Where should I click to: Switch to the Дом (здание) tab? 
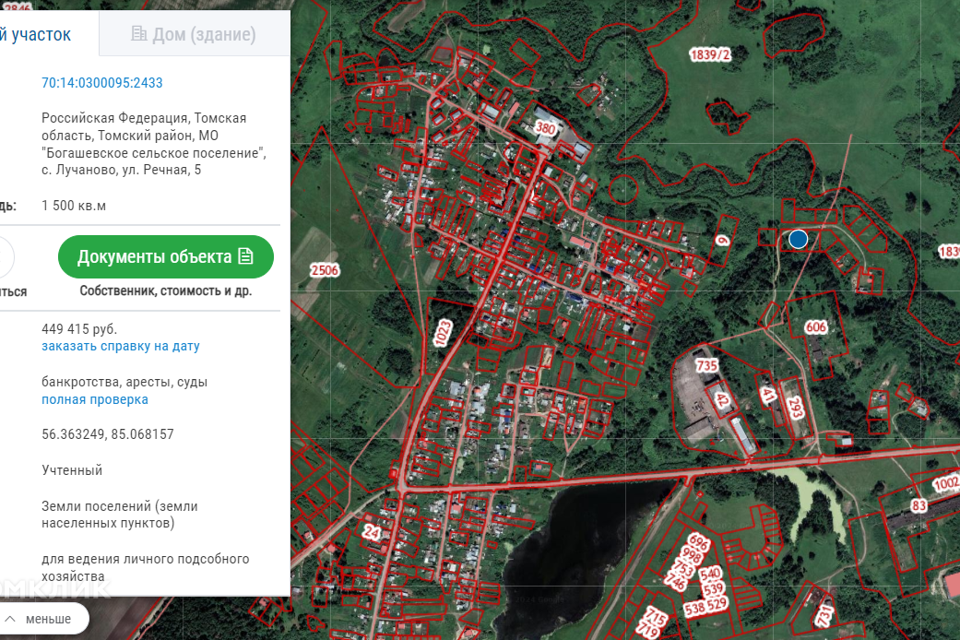193,35
